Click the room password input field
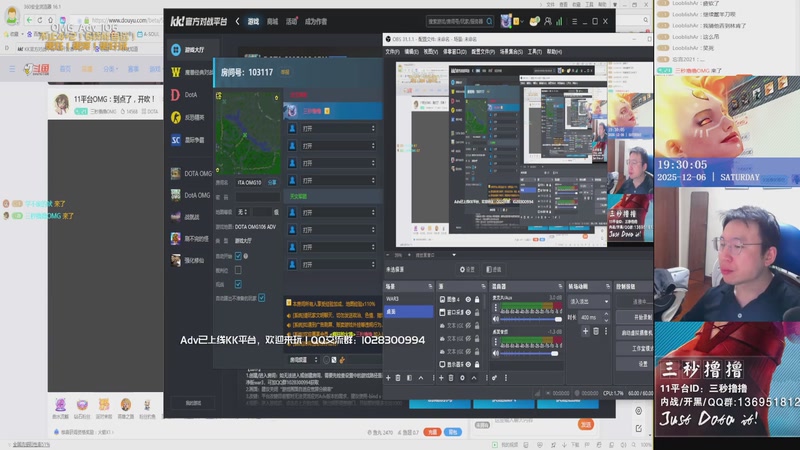This screenshot has height=450, width=800. 257,196
